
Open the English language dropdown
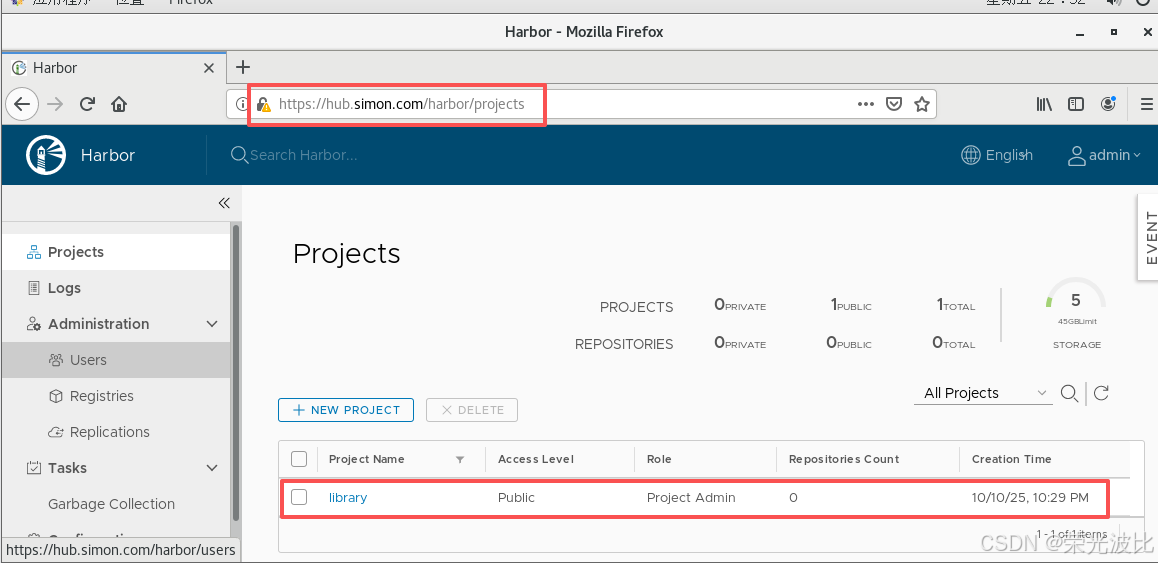pyautogui.click(x=997, y=155)
